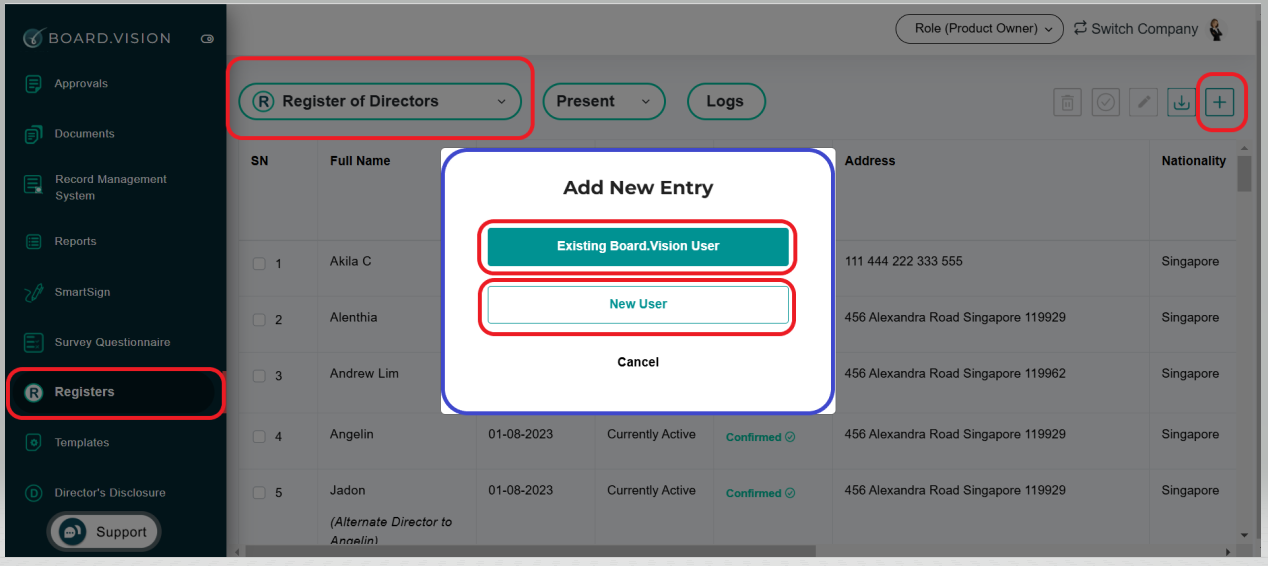Click the 01-08-2023 date in Jadon row
This screenshot has width=1268, height=566.
(520, 491)
